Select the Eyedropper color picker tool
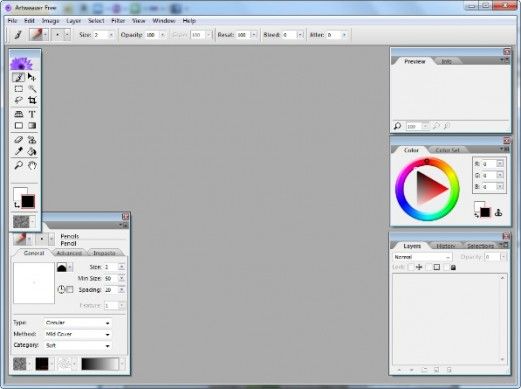The width and height of the screenshot is (521, 389). pyautogui.click(x=19, y=152)
